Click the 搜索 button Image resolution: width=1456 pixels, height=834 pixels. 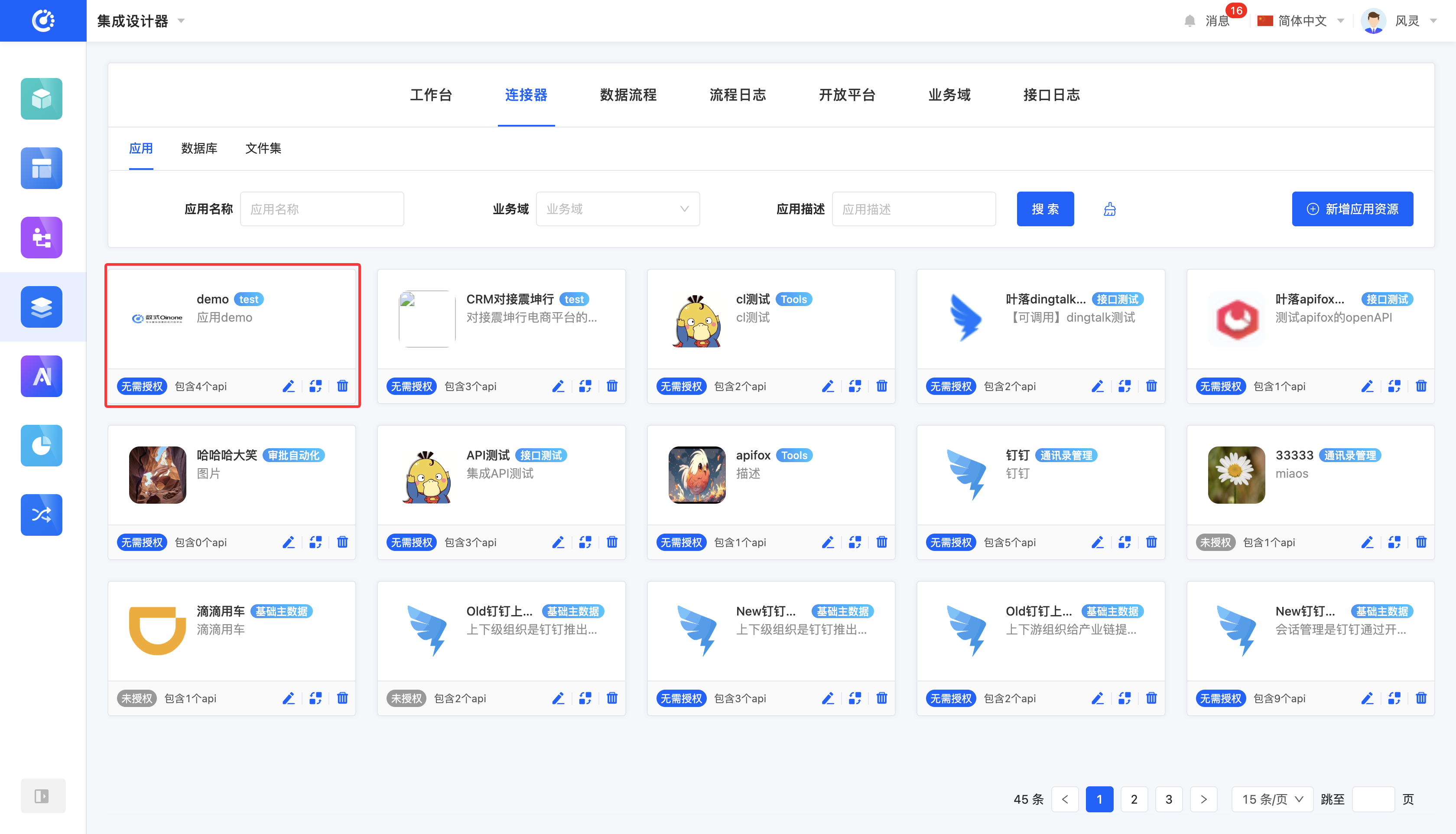click(x=1045, y=209)
